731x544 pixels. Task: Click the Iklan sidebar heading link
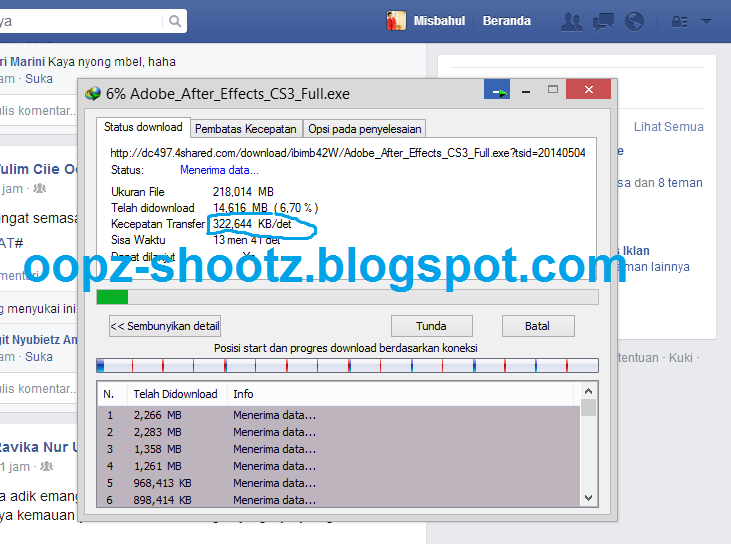[x=636, y=251]
